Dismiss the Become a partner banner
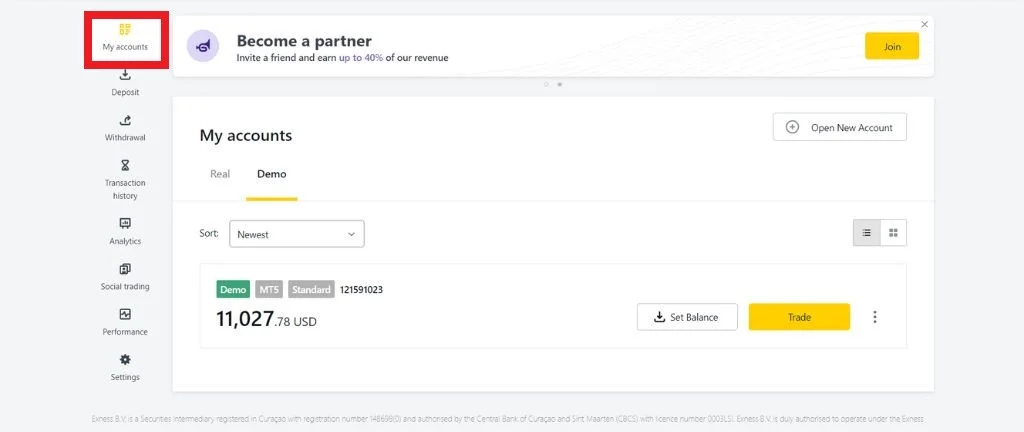1024x432 pixels. tap(924, 24)
